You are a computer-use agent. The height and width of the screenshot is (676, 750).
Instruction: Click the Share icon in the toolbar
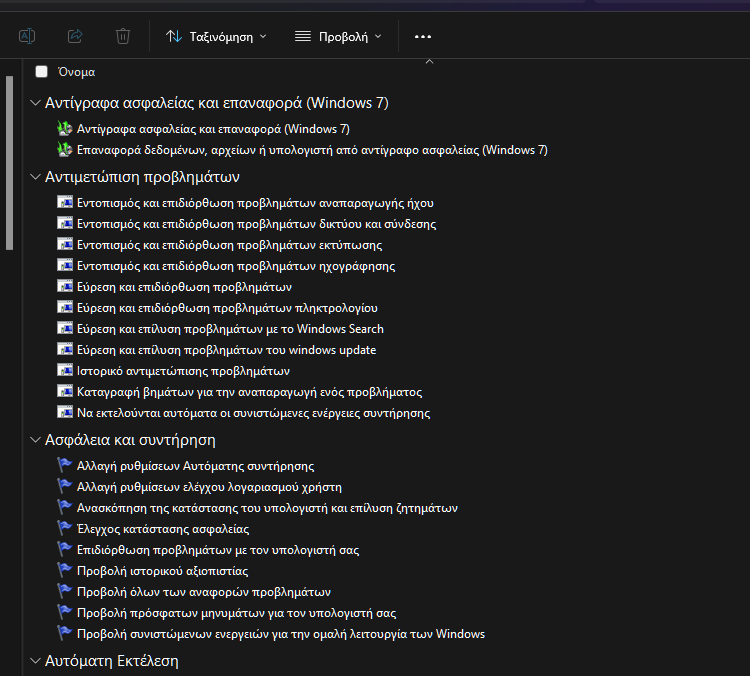click(75, 36)
